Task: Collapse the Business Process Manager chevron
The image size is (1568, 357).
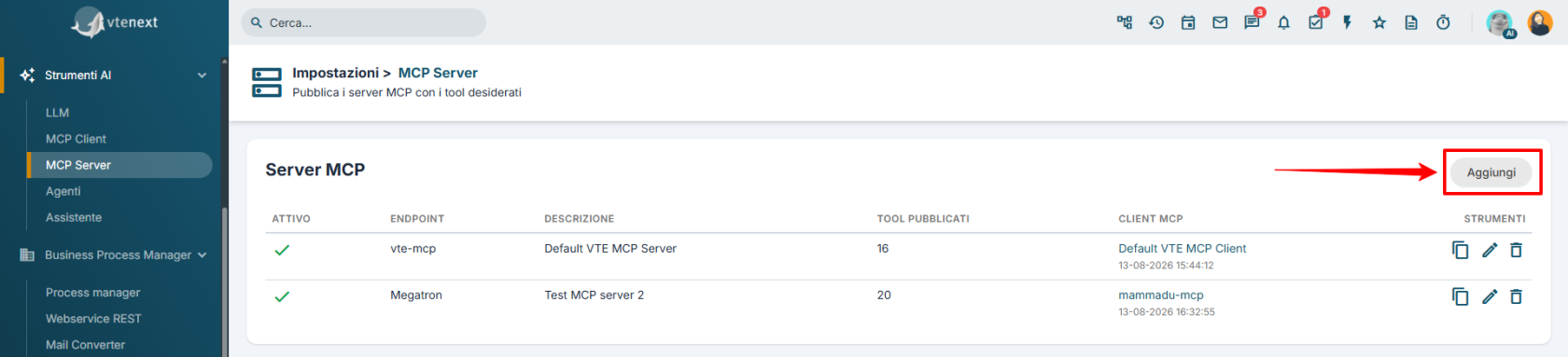Action: [x=202, y=254]
